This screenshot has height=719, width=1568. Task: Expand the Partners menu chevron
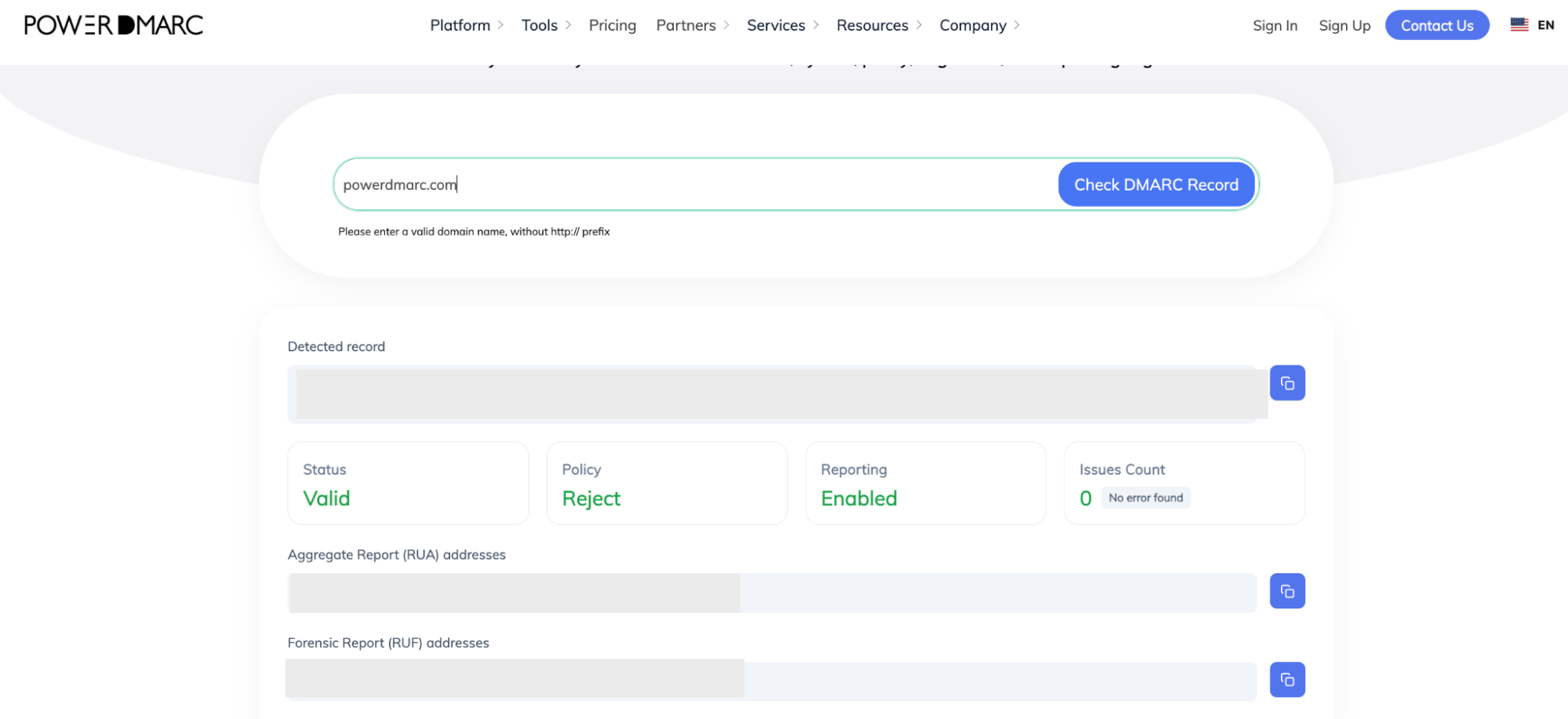pos(726,25)
